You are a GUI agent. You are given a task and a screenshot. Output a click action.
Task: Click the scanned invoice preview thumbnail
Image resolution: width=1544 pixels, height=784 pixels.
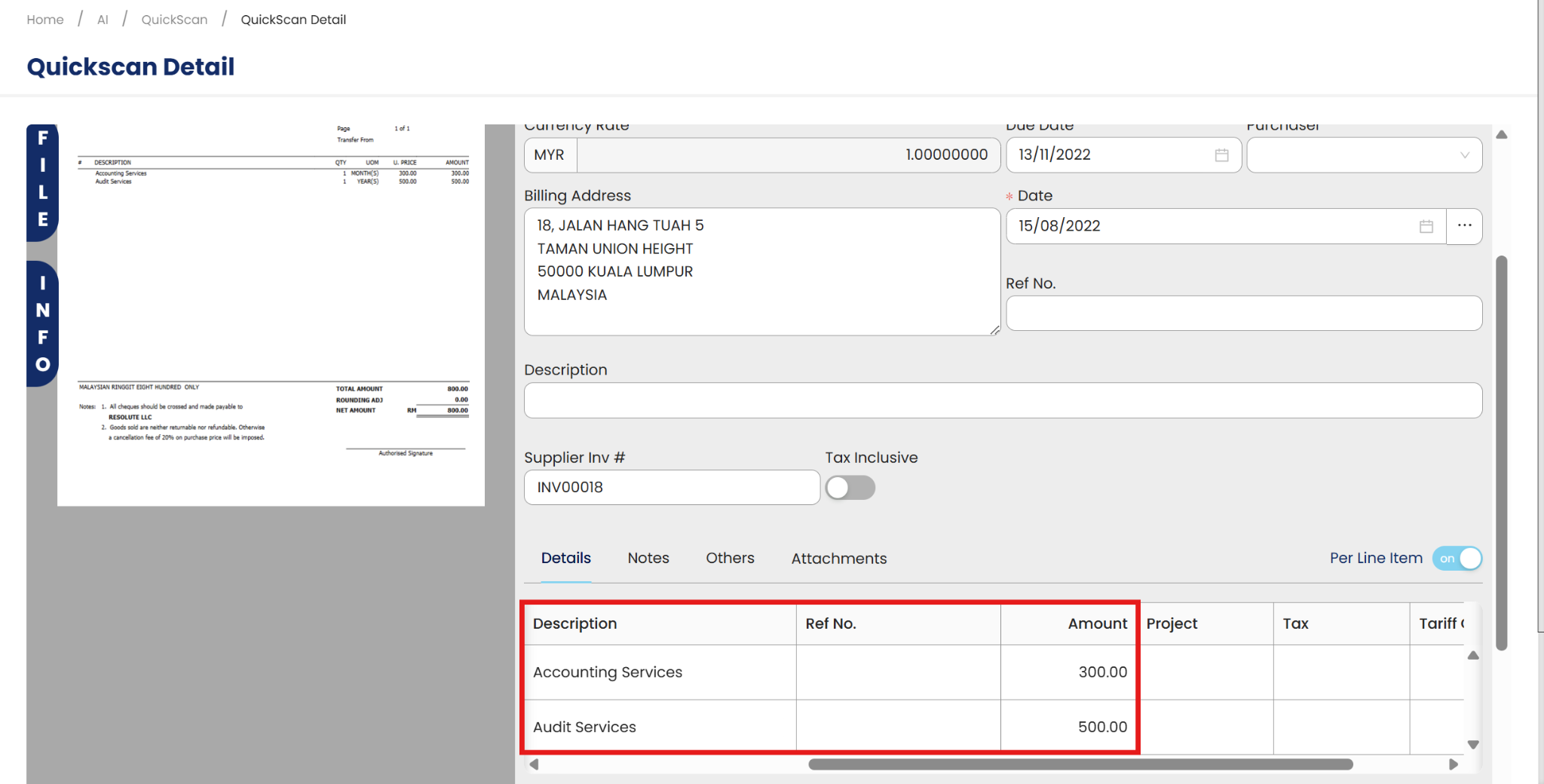click(x=271, y=314)
